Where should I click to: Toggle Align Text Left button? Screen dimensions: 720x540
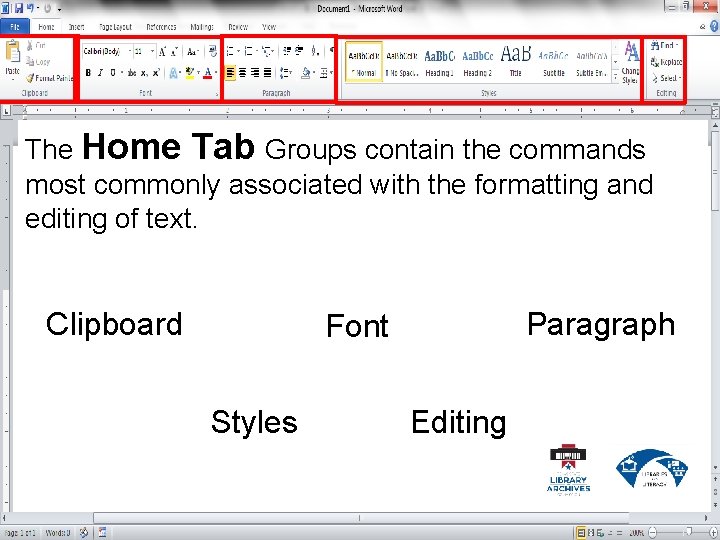(x=230, y=73)
